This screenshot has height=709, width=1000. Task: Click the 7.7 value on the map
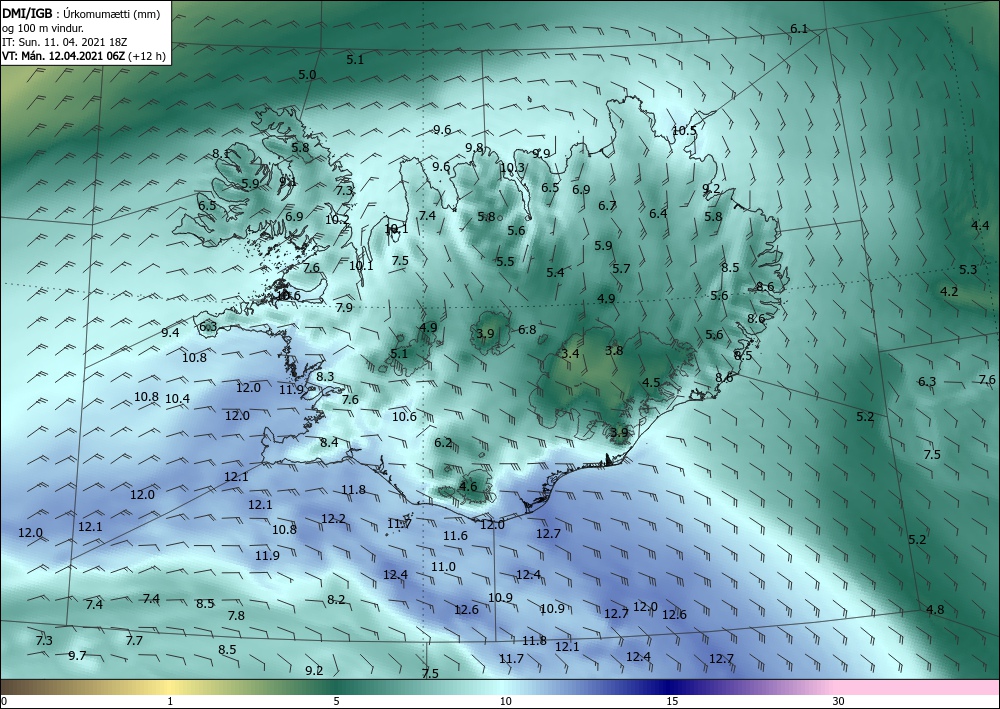click(134, 641)
